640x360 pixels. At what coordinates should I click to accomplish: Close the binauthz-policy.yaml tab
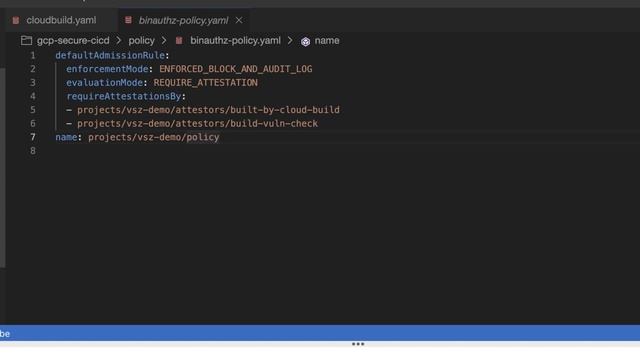(239, 20)
